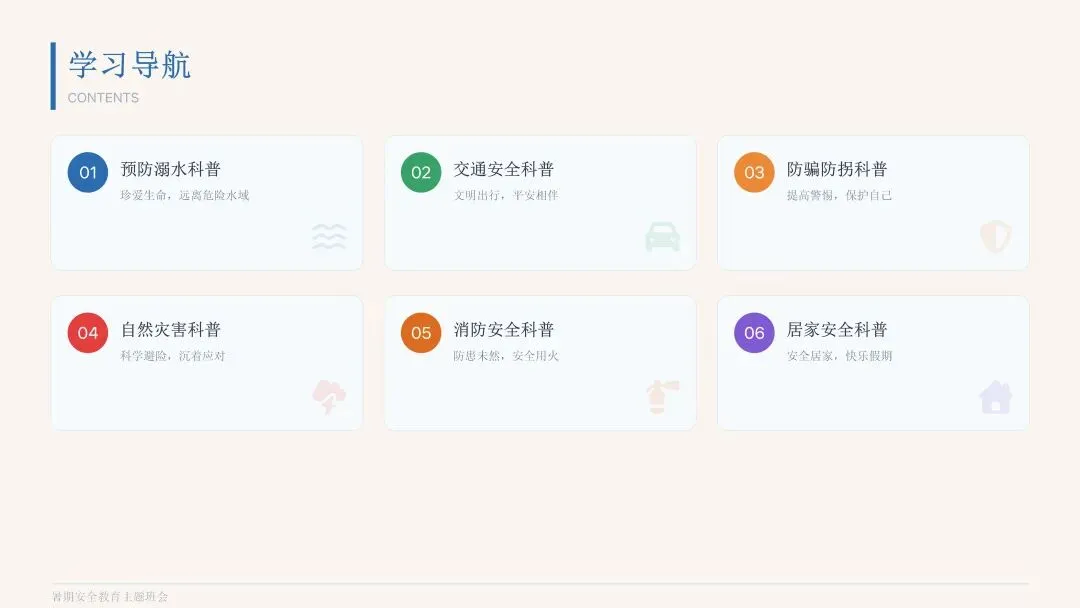
Task: Go to 防骗防拐科普 section title
Action: [x=837, y=169]
